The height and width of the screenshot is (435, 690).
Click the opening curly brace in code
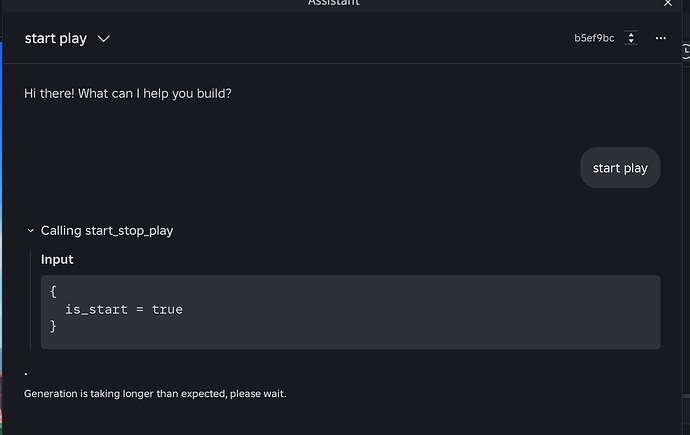(x=53, y=292)
